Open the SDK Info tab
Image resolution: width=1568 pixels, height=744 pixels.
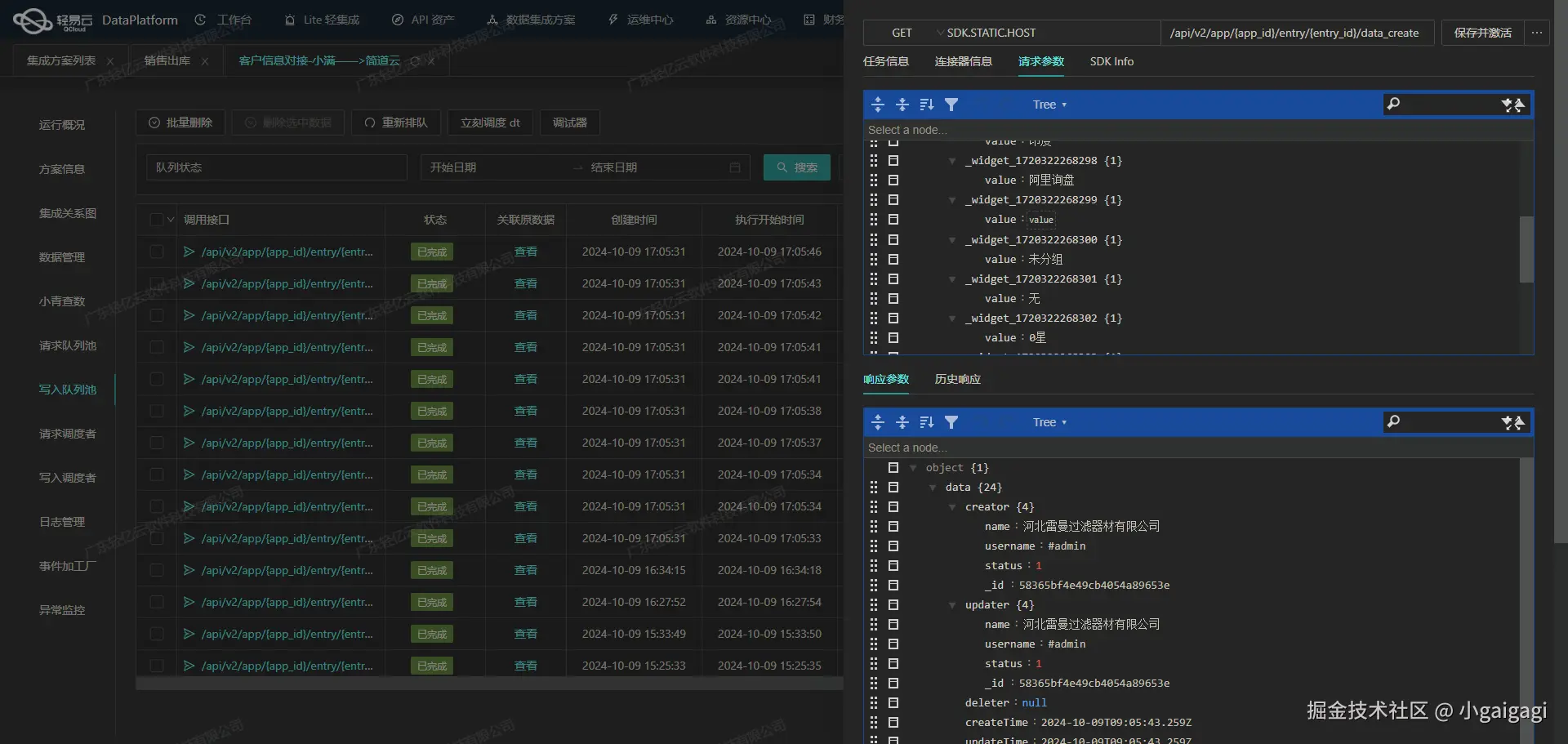tap(1111, 61)
